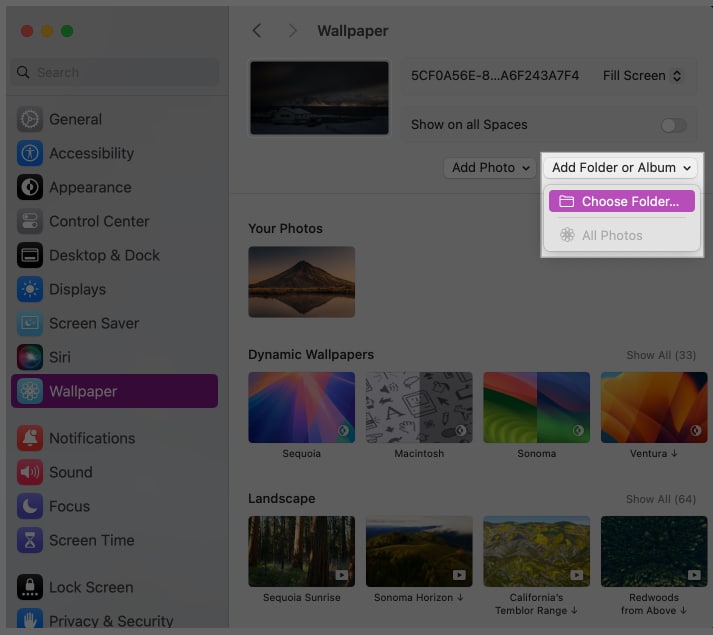Viewport: 713px width, 635px height.
Task: Click the green zoom window button
Action: (x=67, y=31)
